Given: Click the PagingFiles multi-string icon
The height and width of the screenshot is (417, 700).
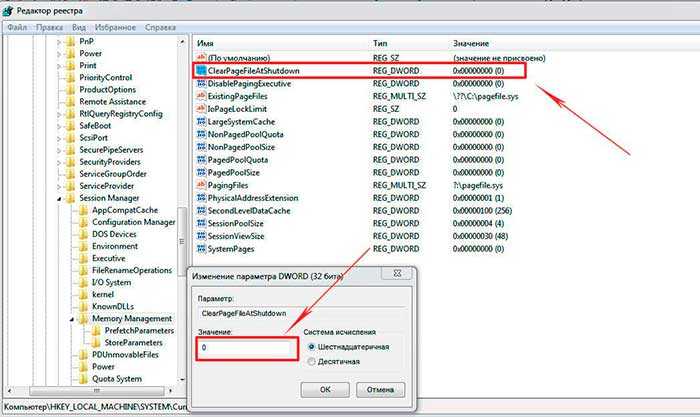Looking at the screenshot, I should tap(201, 185).
